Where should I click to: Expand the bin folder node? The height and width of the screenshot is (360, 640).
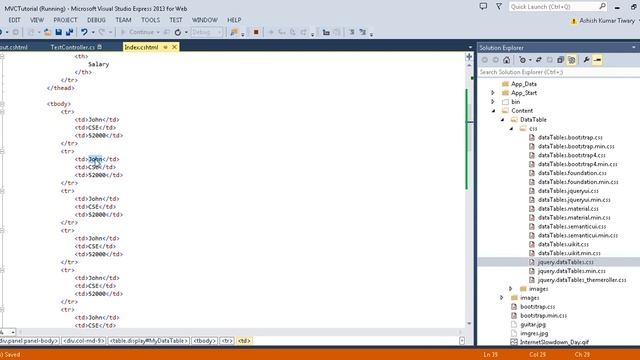click(x=493, y=102)
